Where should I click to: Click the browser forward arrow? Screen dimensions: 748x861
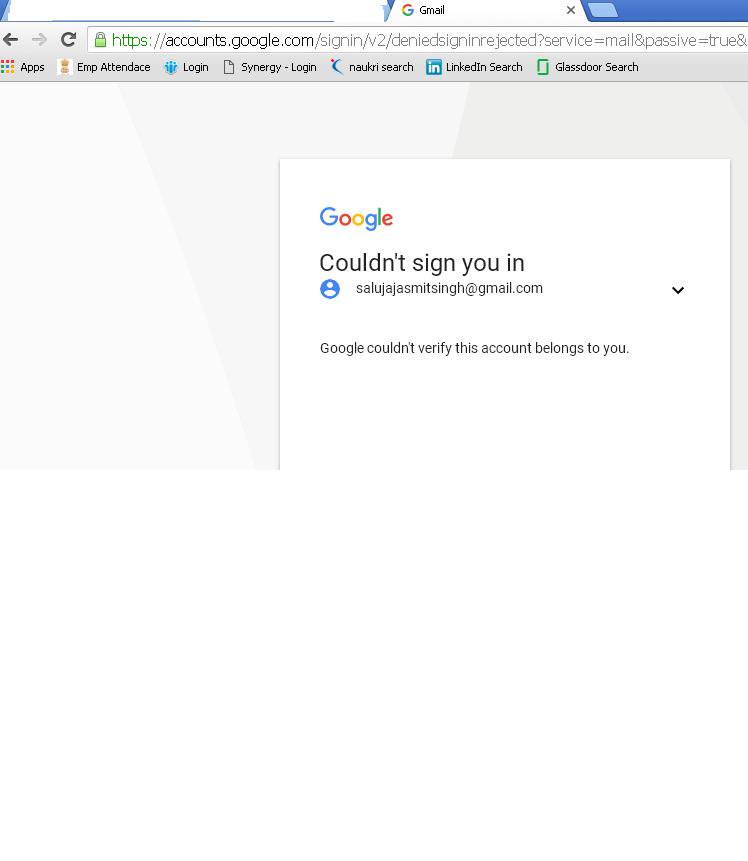[x=40, y=40]
